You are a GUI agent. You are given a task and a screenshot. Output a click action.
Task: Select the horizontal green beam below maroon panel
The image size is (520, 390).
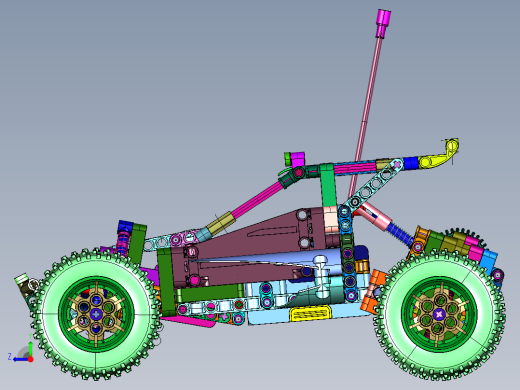(210, 293)
